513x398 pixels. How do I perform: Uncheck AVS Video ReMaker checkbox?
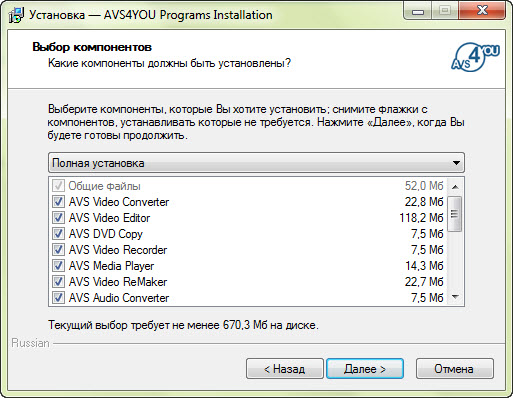point(58,282)
